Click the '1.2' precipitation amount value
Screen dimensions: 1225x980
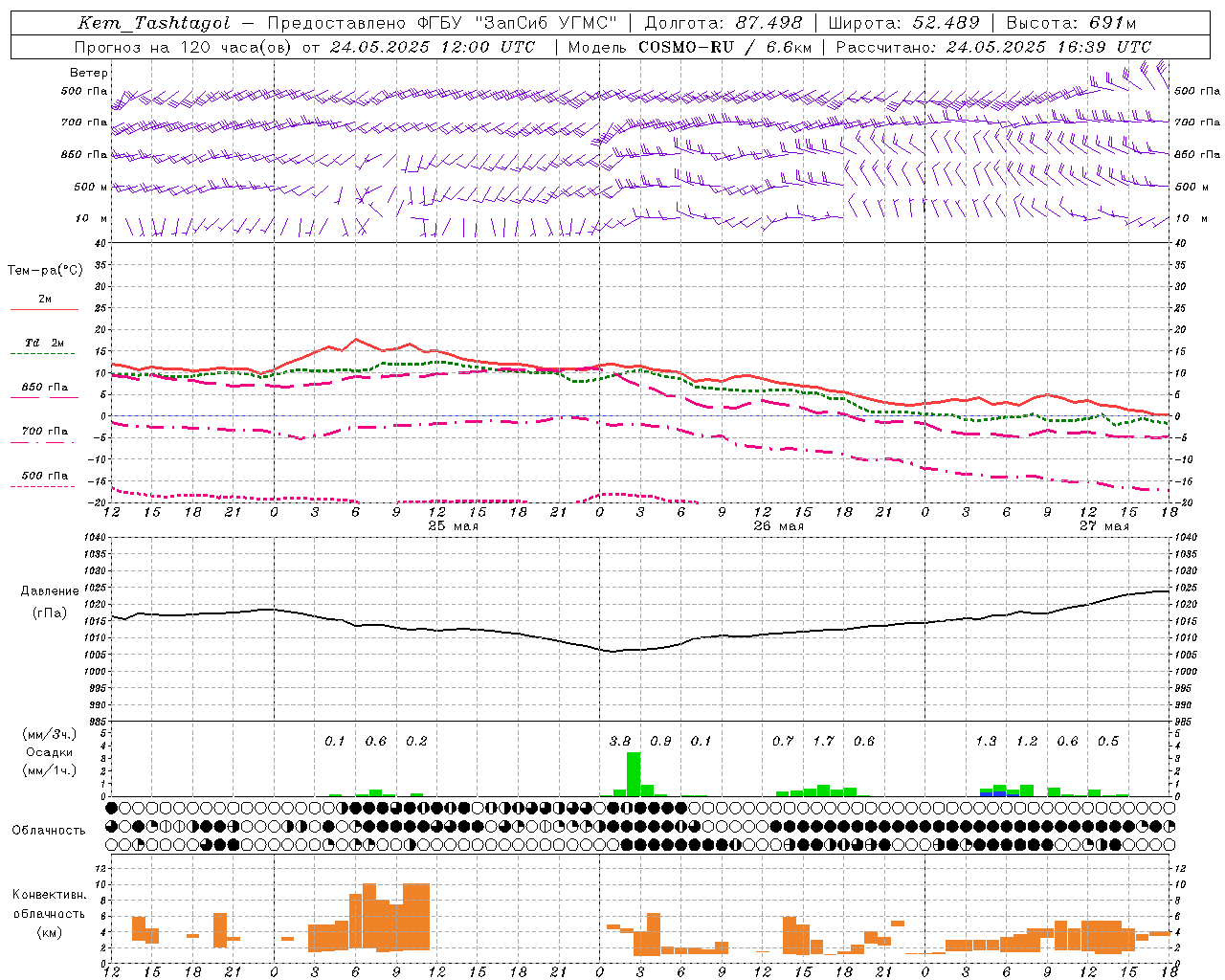(1027, 742)
